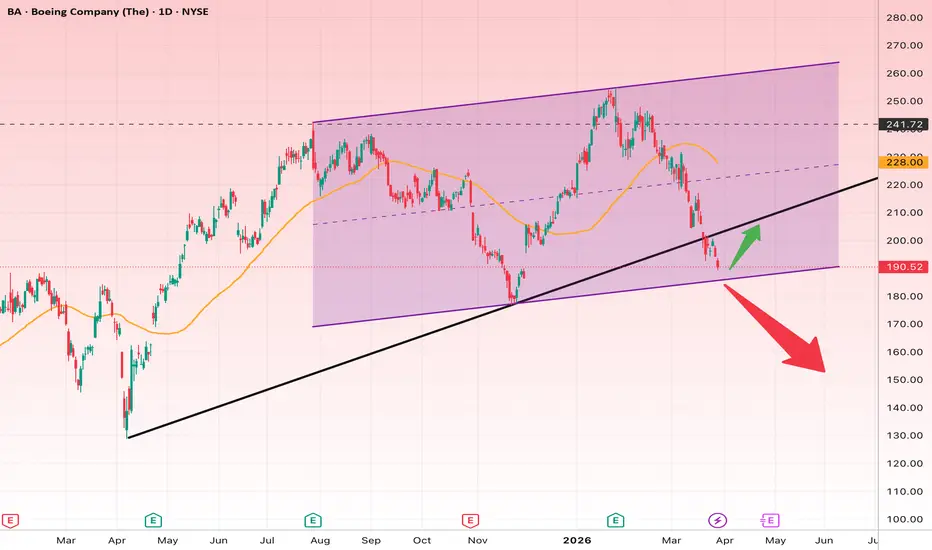Click the 250.00 price axis label
Screen dimensions: 932x550
point(904,101)
